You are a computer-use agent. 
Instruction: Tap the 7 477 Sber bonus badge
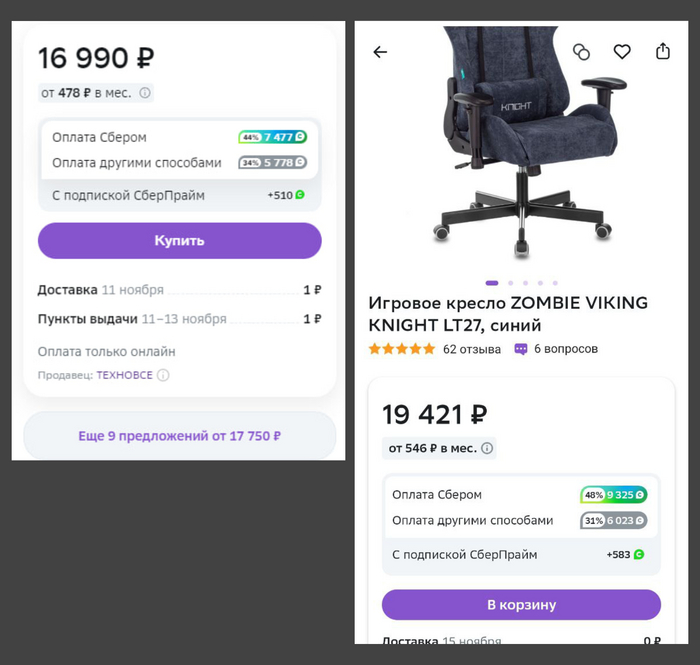point(273,137)
